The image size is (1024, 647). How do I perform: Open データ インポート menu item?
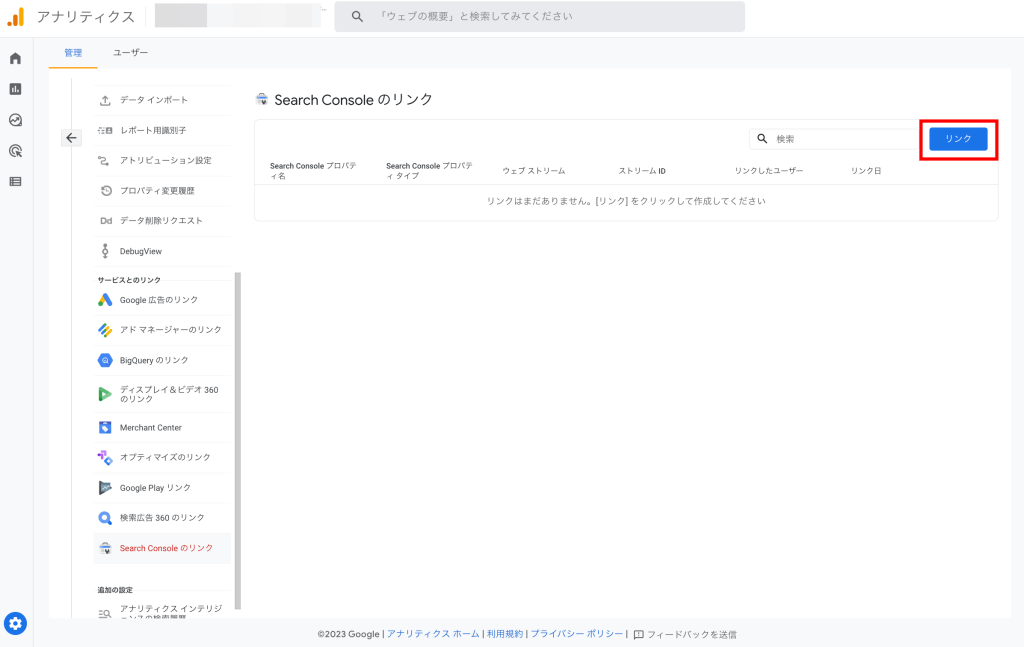click(162, 101)
